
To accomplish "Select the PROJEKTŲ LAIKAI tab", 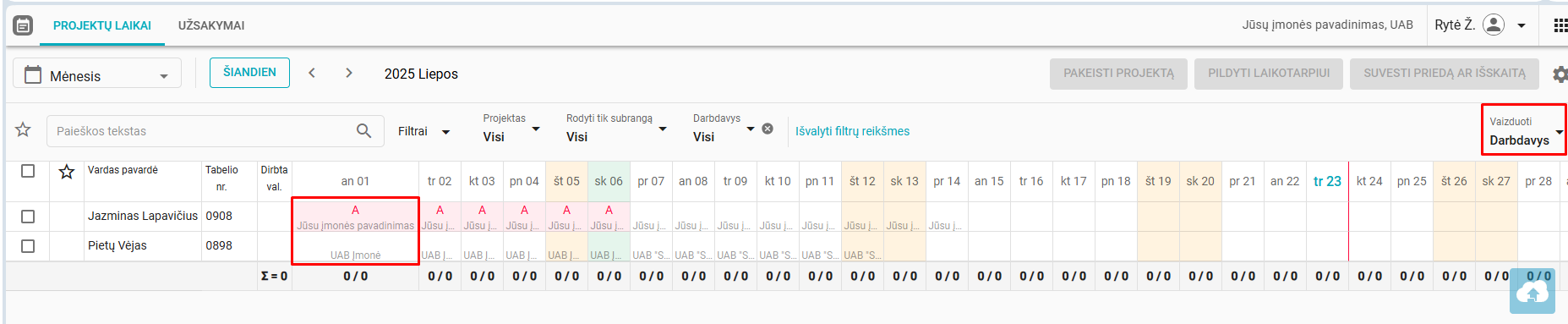I will point(102,25).
